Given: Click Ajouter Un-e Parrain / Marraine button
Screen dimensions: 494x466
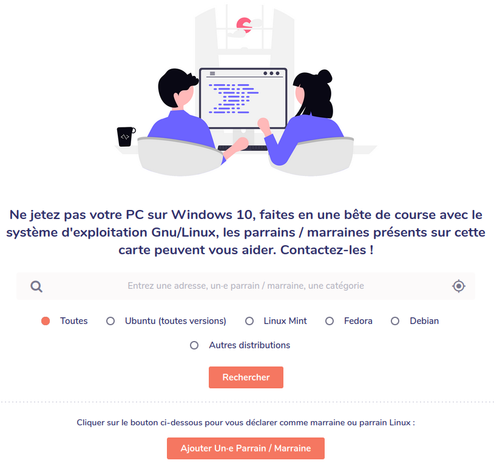Looking at the screenshot, I should (x=246, y=448).
